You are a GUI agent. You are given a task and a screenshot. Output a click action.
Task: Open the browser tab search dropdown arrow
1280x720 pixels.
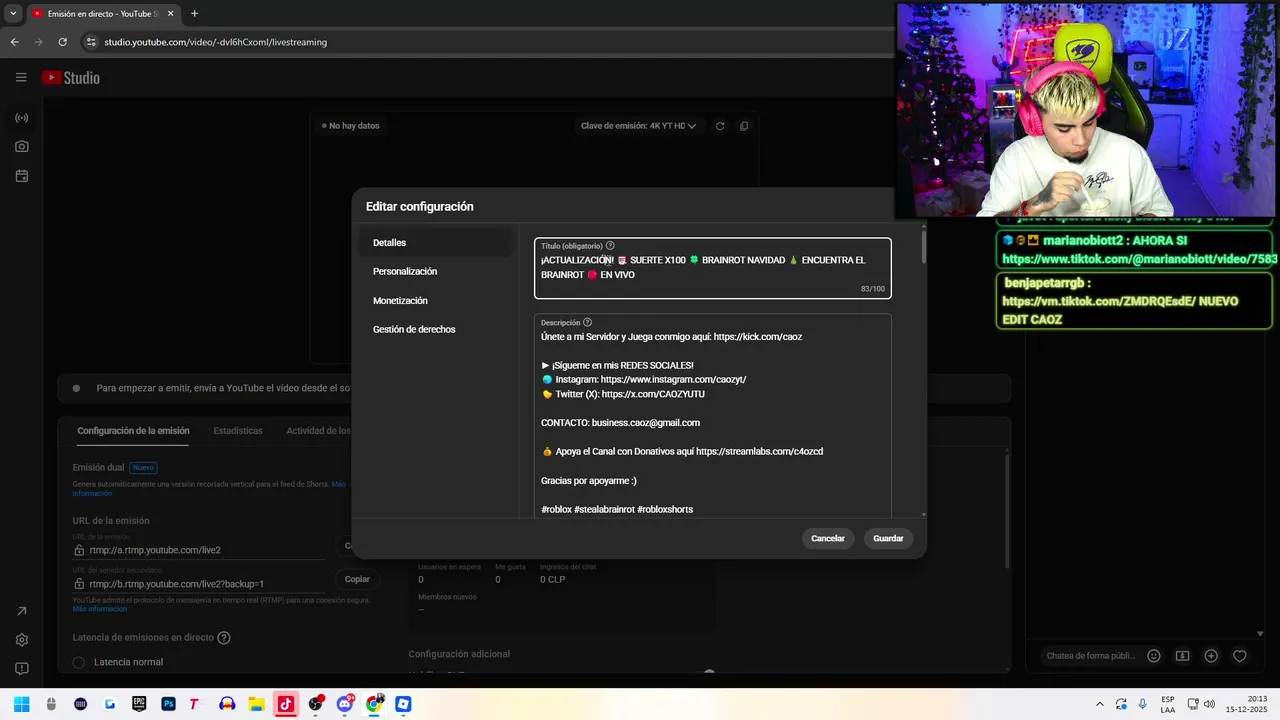tap(13, 14)
